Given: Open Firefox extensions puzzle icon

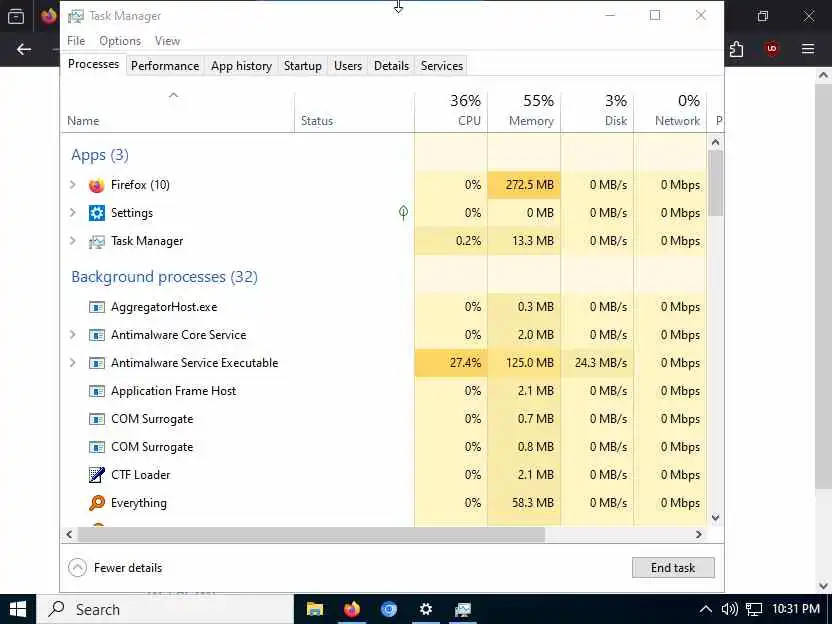Looking at the screenshot, I should coord(736,49).
